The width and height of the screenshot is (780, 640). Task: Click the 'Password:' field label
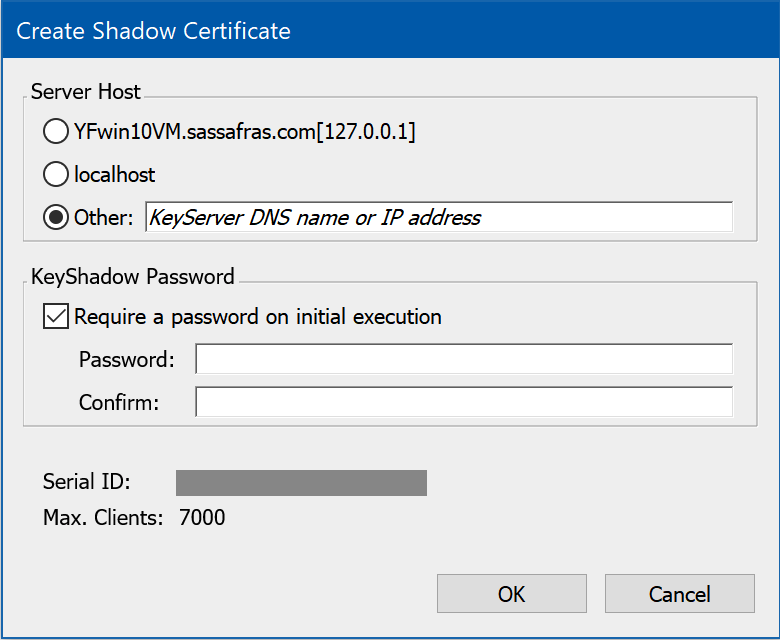126,359
